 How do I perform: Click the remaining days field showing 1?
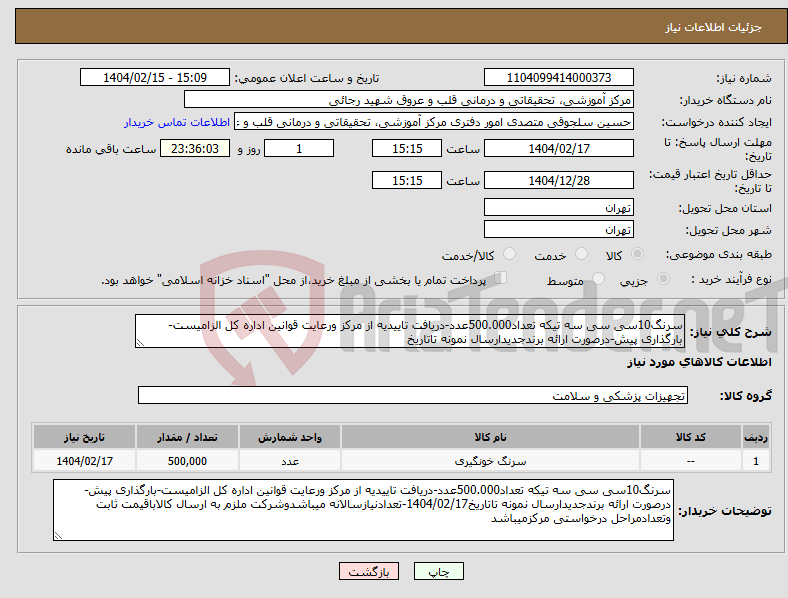pos(299,148)
